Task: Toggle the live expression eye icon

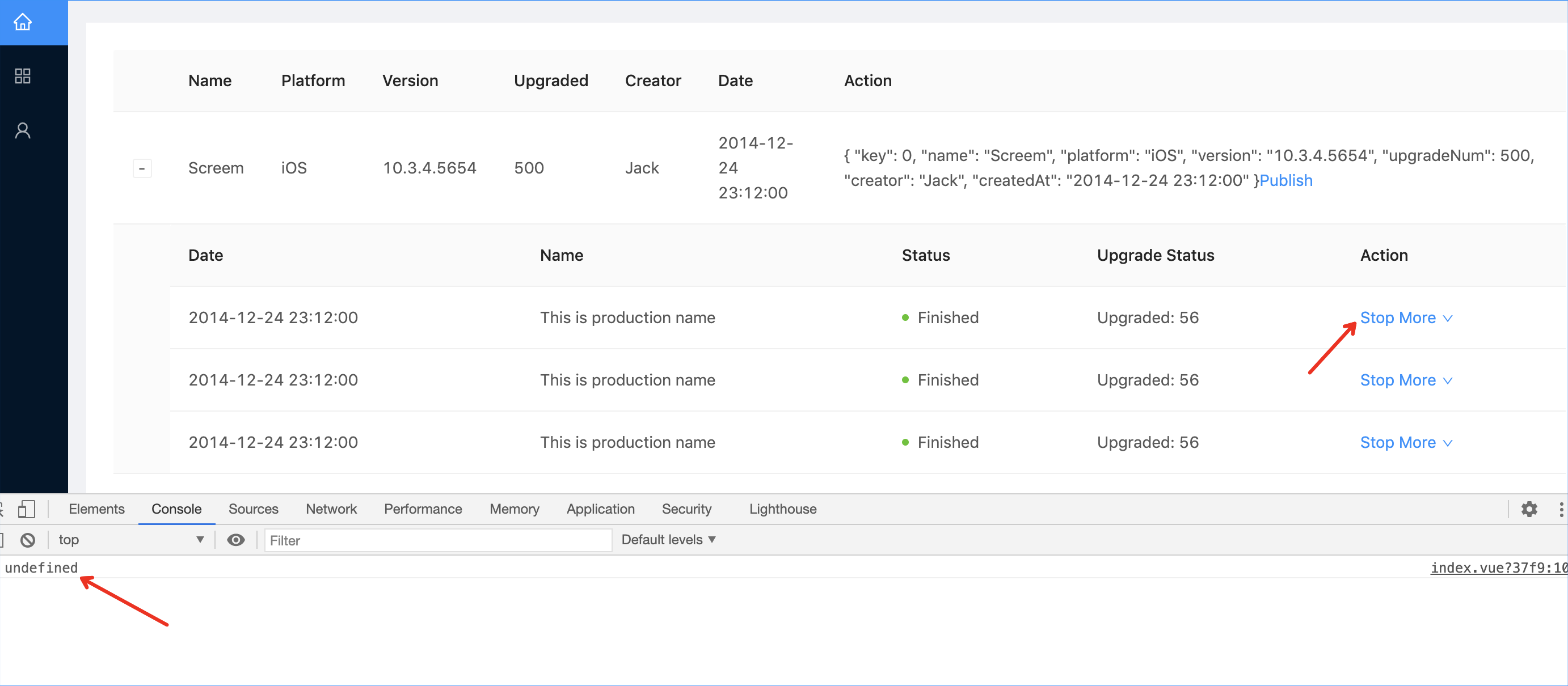Action: tap(236, 540)
